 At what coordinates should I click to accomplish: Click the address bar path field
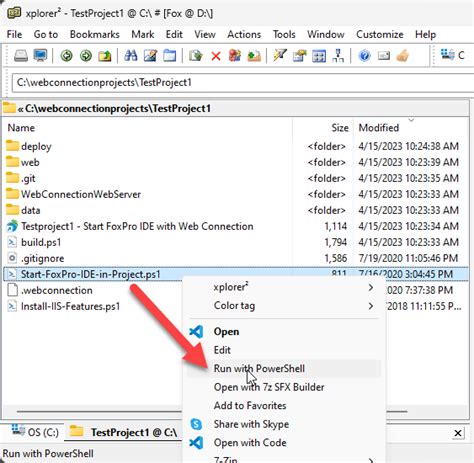click(243, 82)
